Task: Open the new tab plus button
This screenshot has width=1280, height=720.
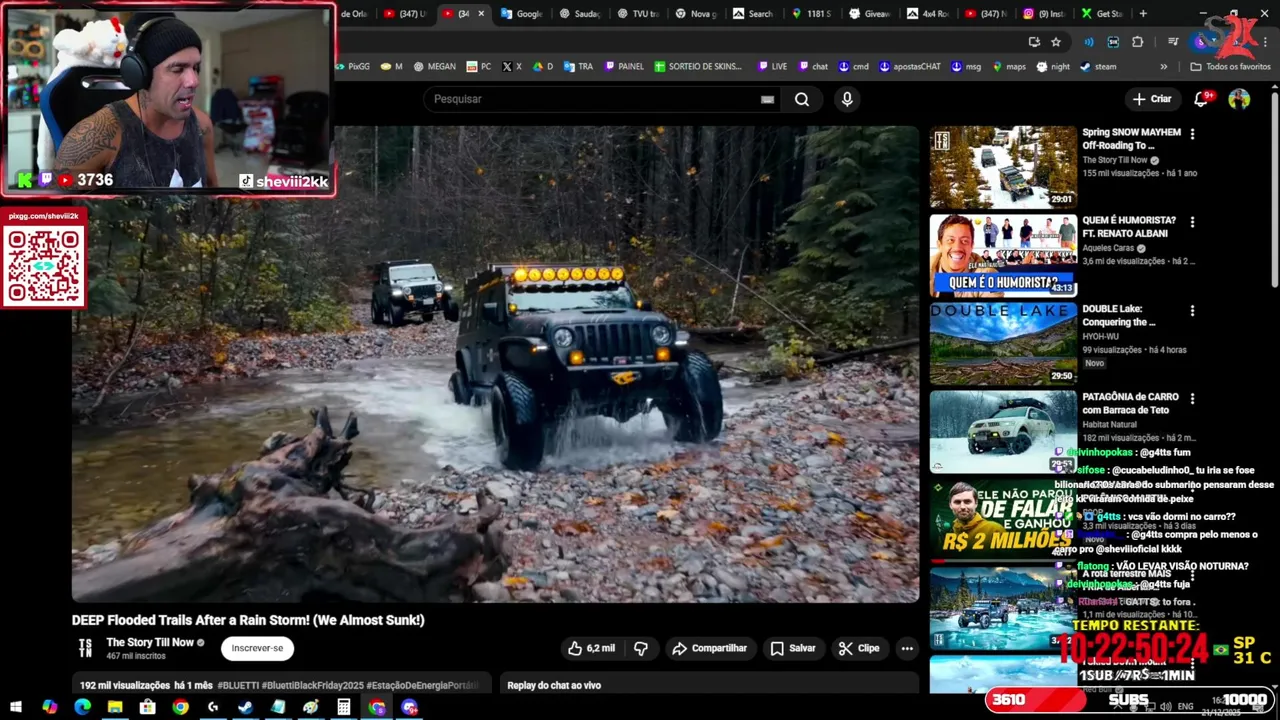Action: pos(1143,14)
